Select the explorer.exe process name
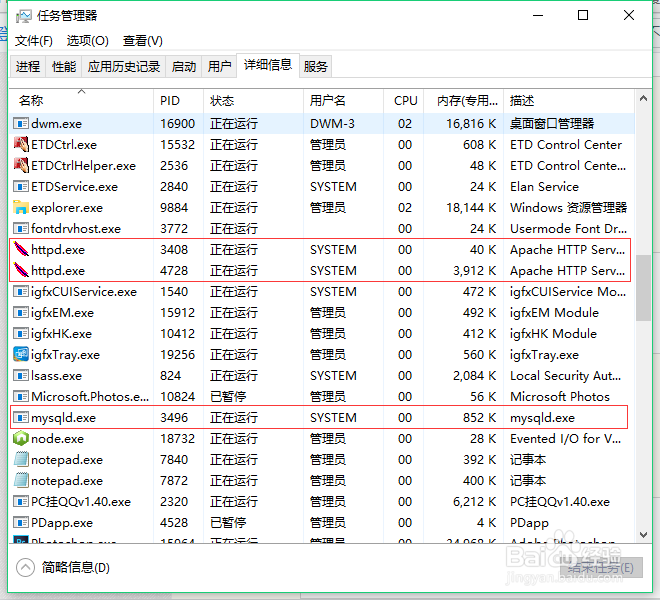 [x=67, y=208]
